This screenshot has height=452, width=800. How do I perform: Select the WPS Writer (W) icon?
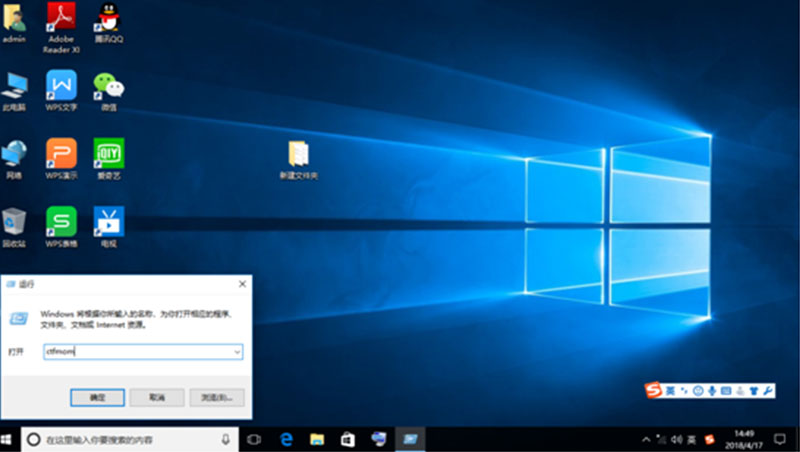[x=61, y=86]
